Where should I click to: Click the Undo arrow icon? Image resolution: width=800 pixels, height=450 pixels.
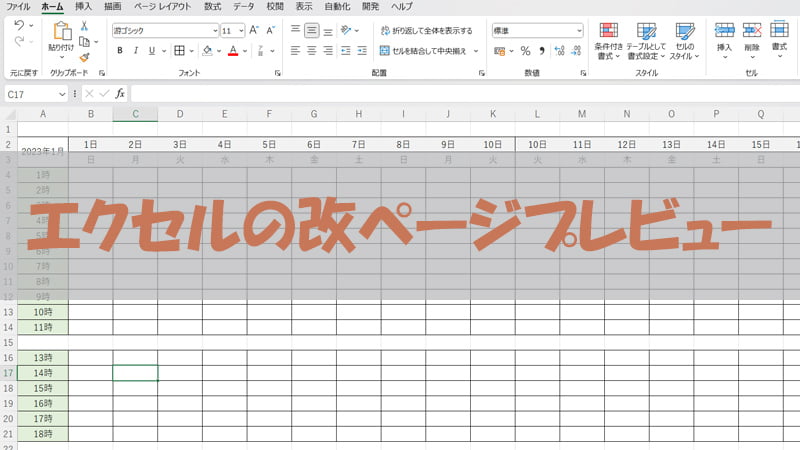(x=19, y=25)
